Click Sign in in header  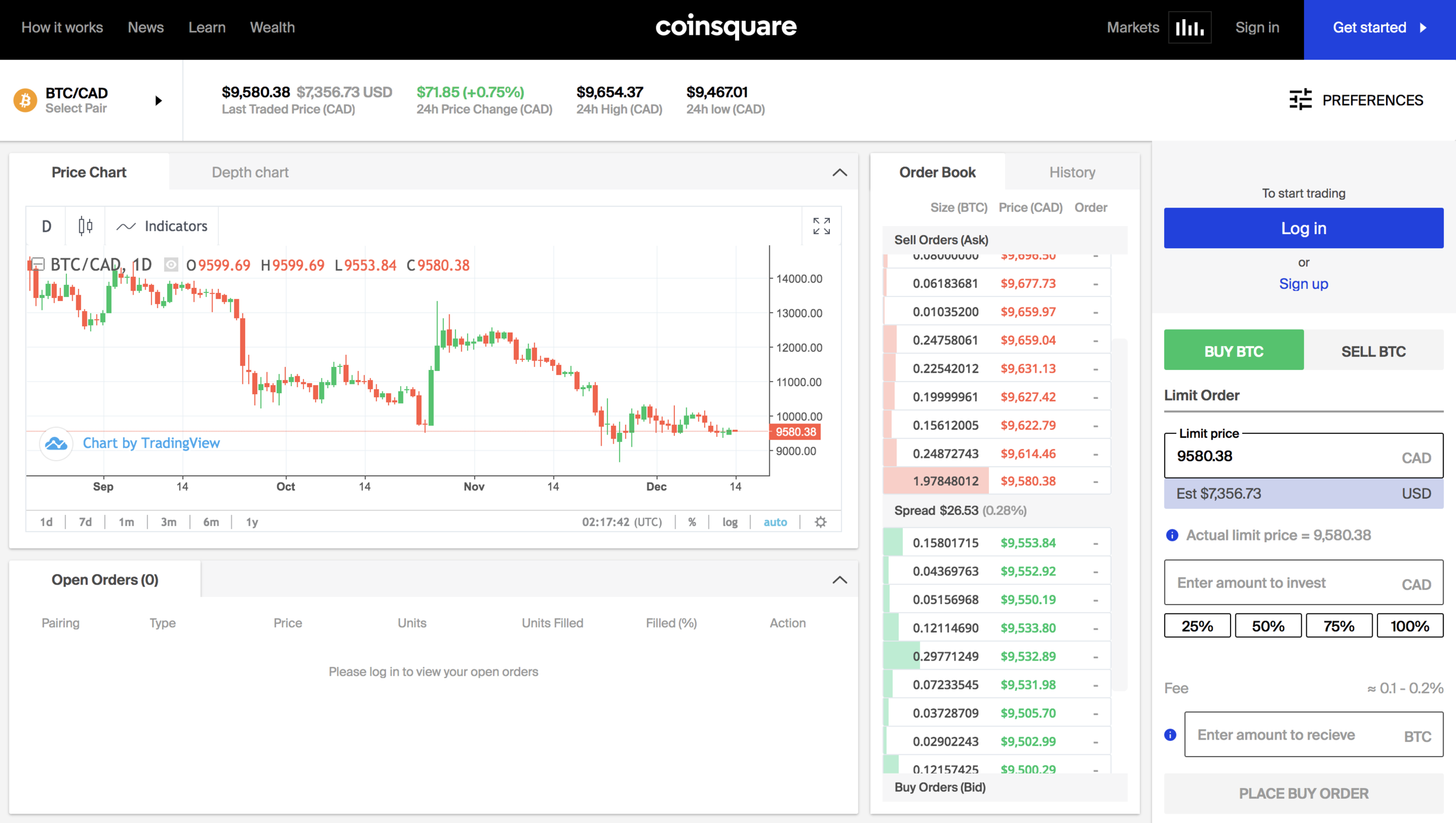click(x=1257, y=27)
